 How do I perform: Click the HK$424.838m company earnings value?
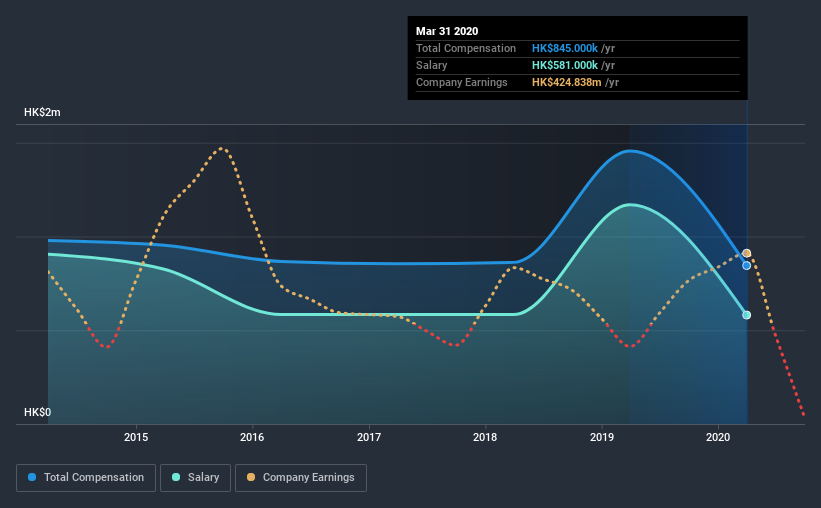[x=567, y=82]
